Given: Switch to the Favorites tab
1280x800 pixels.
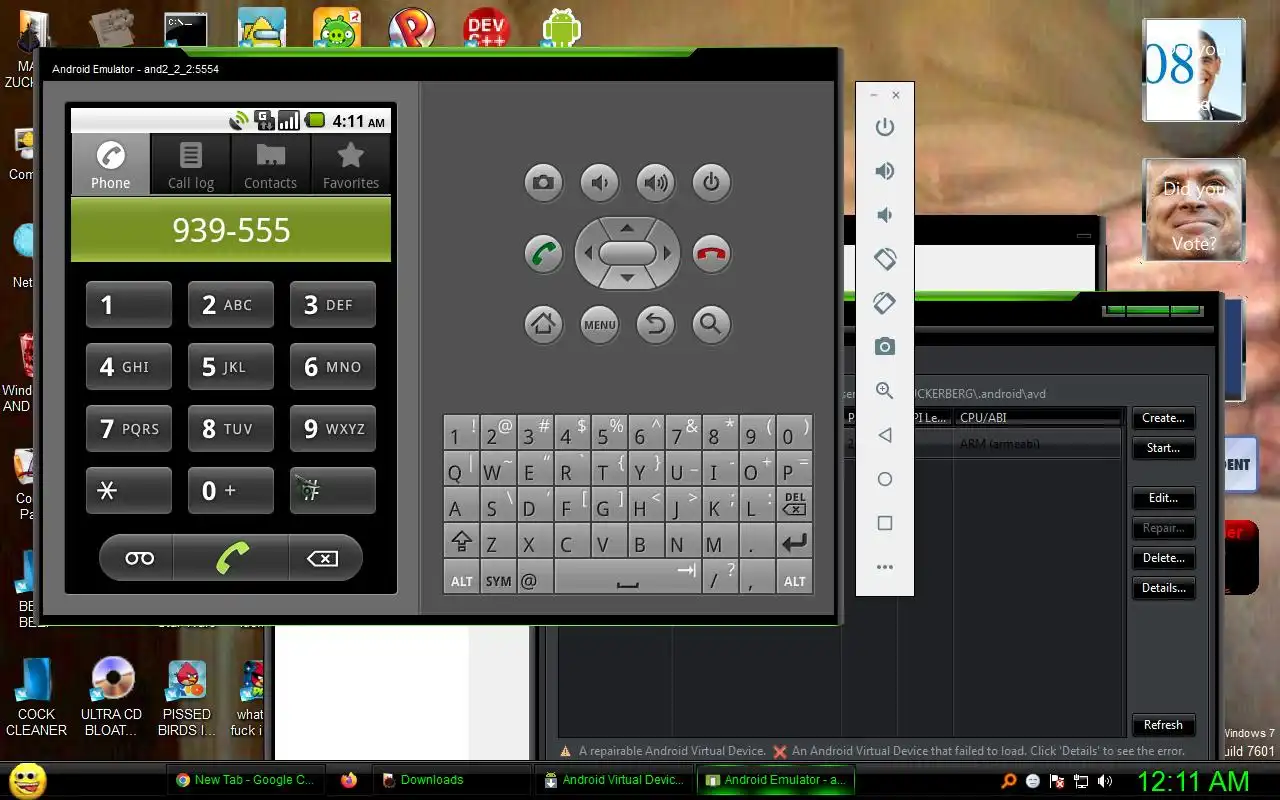Looking at the screenshot, I should (351, 164).
